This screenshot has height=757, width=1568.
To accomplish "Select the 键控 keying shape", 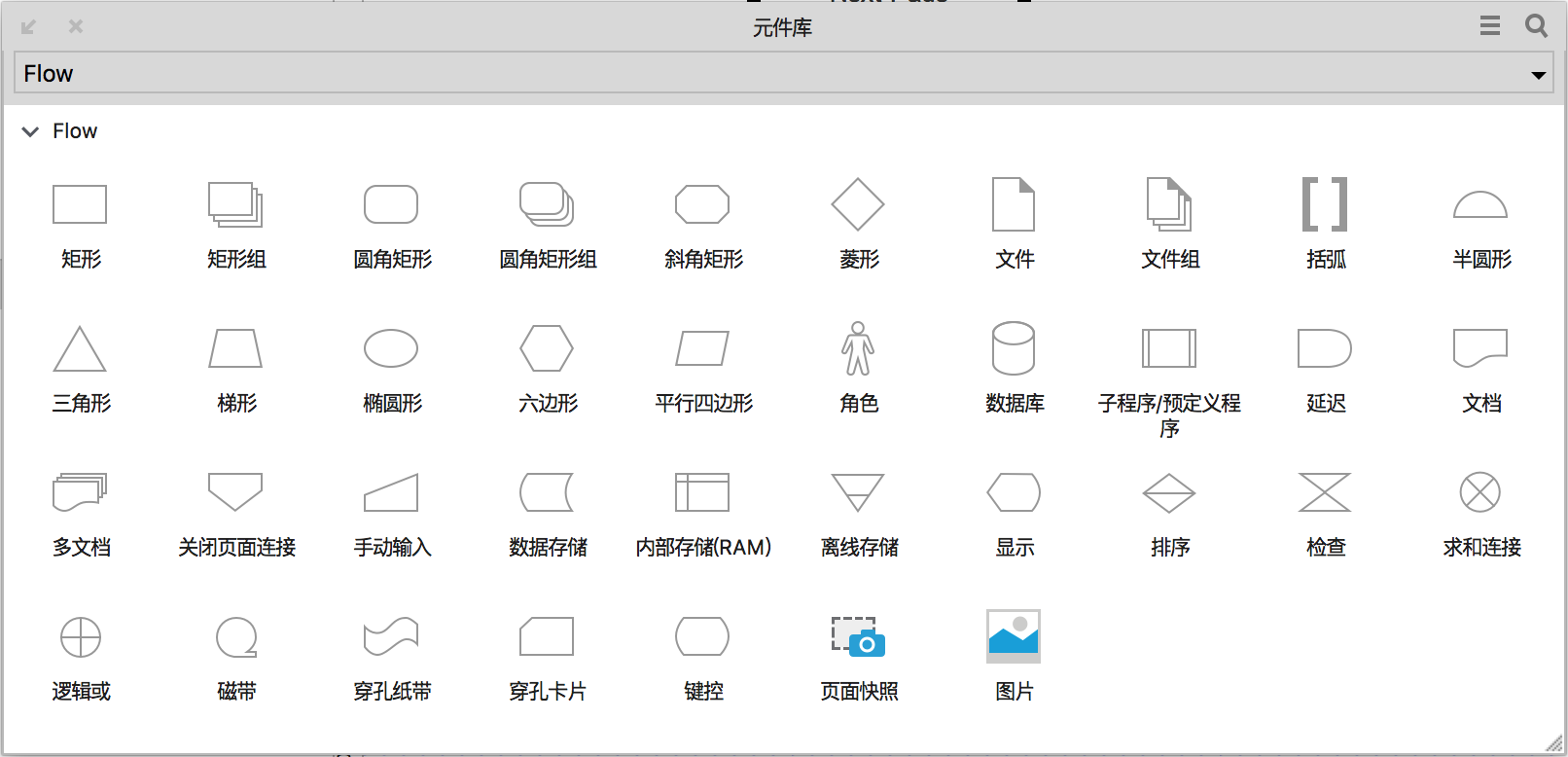I will pyautogui.click(x=702, y=636).
